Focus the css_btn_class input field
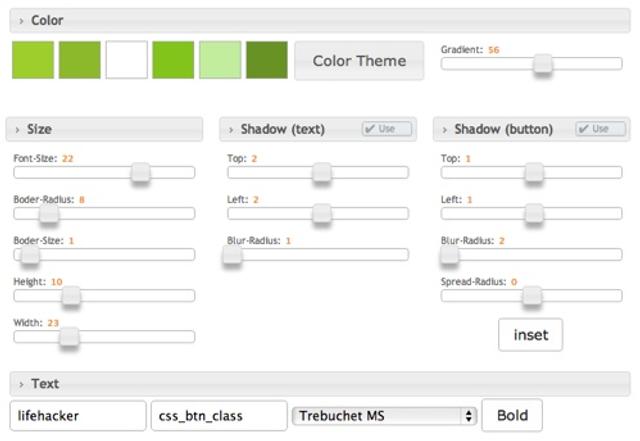640x441 pixels. 217,415
